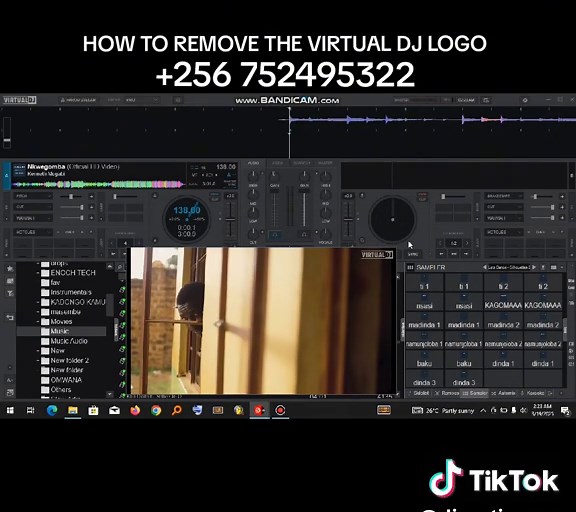Click SYNC button on right deck
This screenshot has width=576, height=512.
[413, 254]
